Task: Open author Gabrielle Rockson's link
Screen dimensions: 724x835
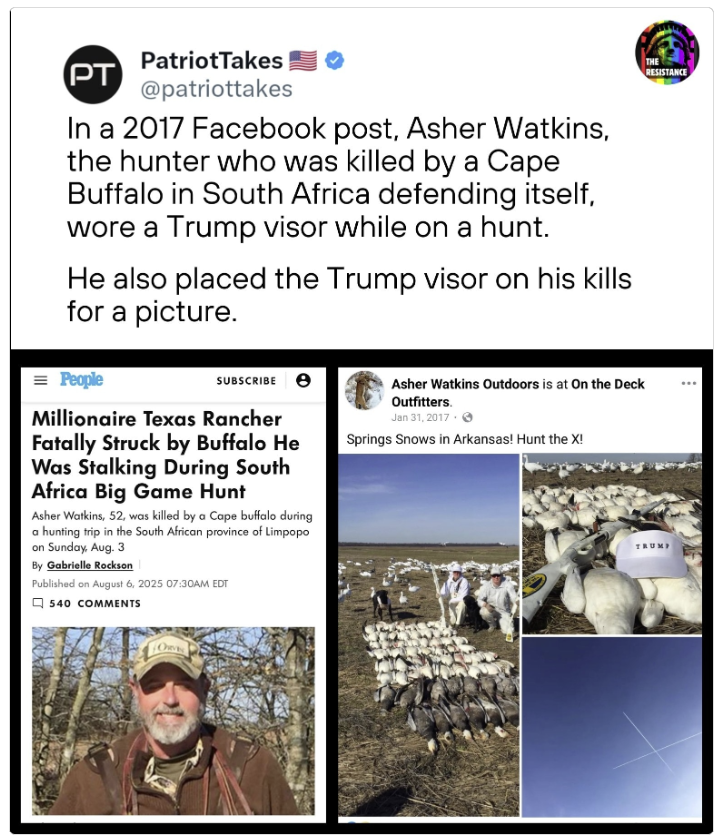Action: (x=89, y=566)
